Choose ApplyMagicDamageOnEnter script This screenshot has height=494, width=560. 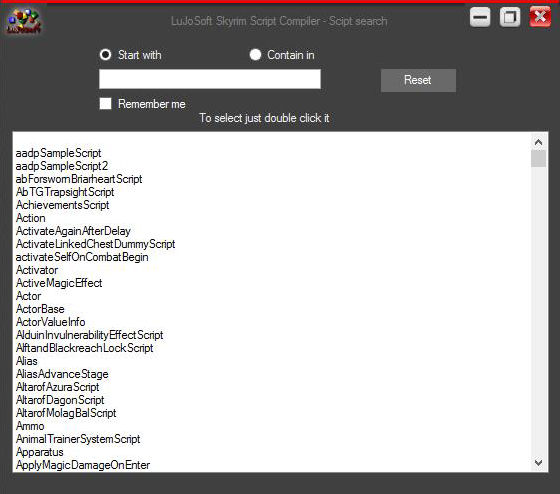(83, 465)
